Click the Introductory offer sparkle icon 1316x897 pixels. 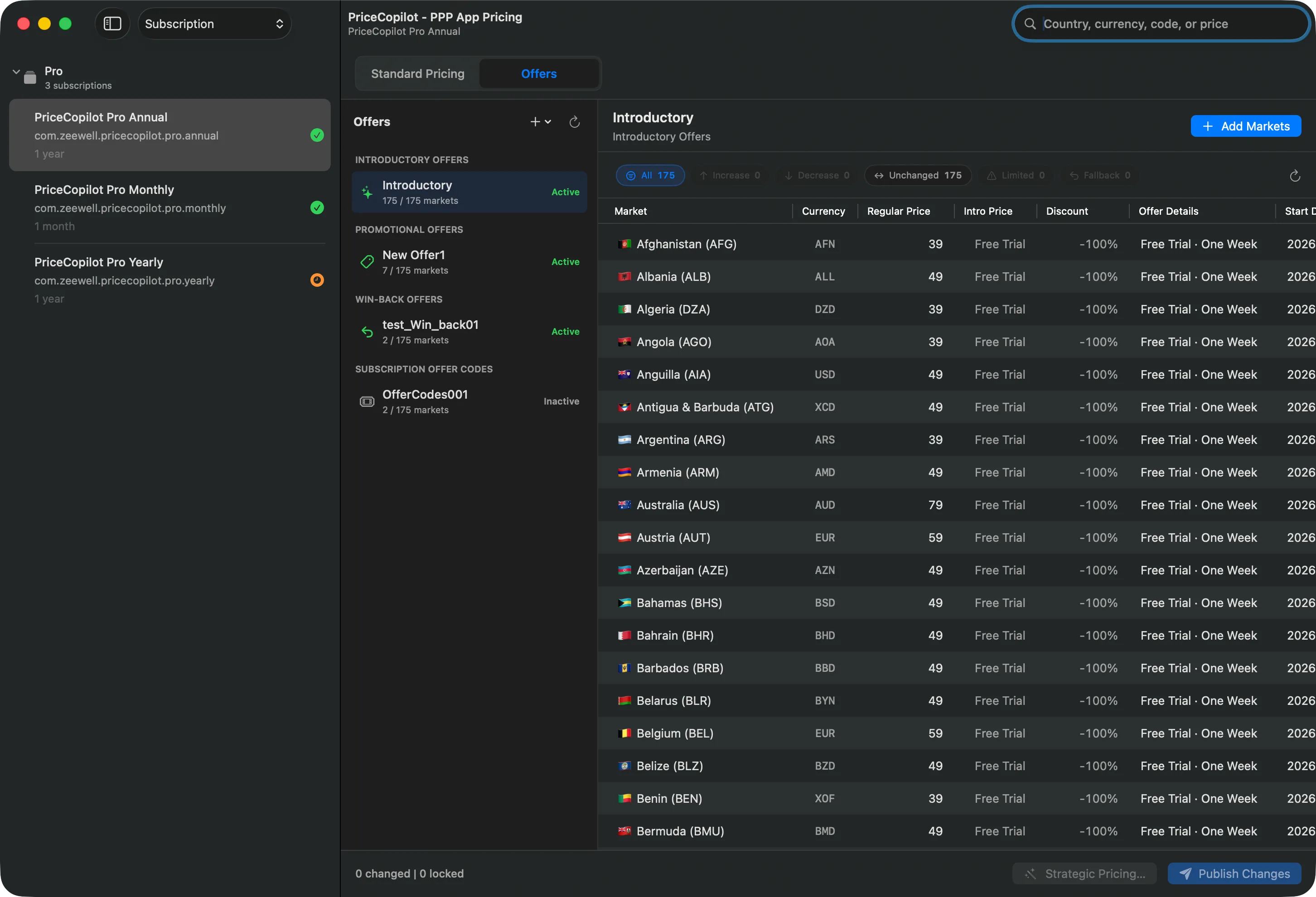pyautogui.click(x=367, y=193)
